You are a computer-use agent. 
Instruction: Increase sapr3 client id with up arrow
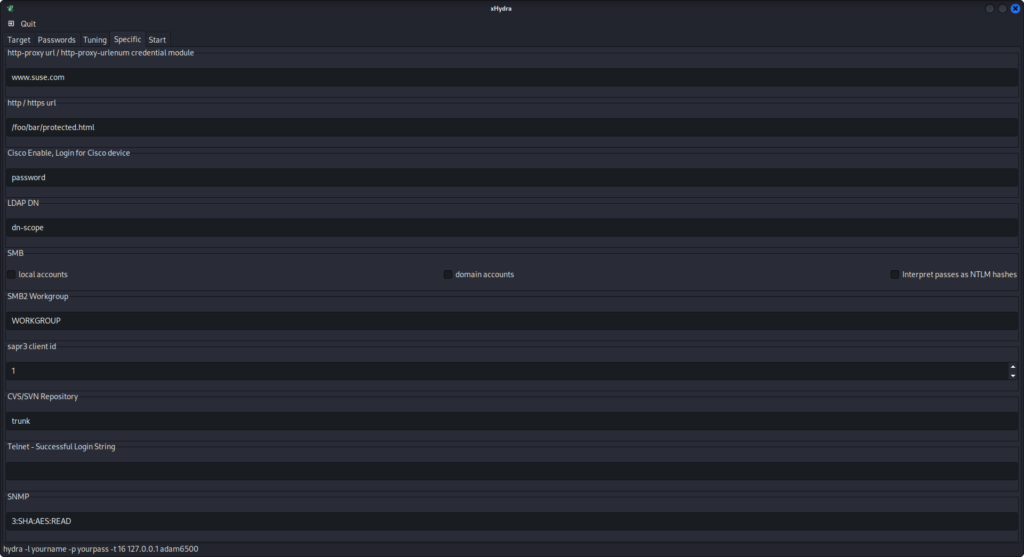[x=1012, y=366]
